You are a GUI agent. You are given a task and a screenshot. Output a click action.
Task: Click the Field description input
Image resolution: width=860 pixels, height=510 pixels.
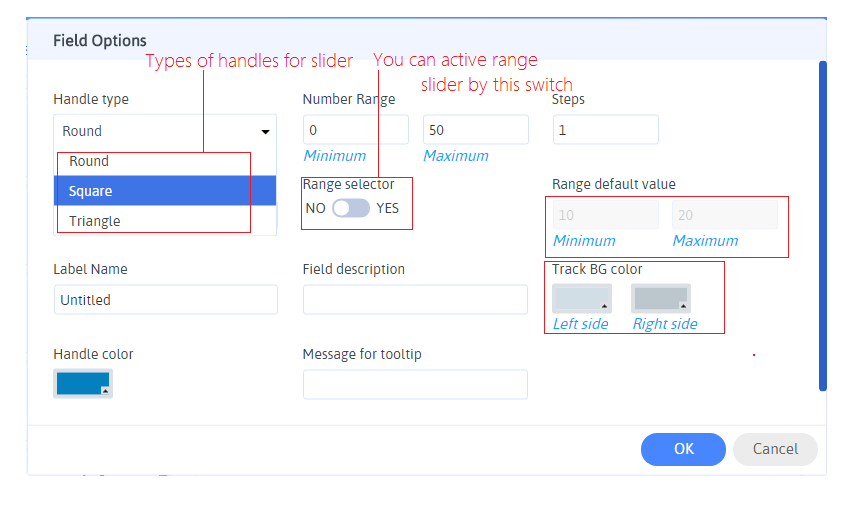click(415, 300)
